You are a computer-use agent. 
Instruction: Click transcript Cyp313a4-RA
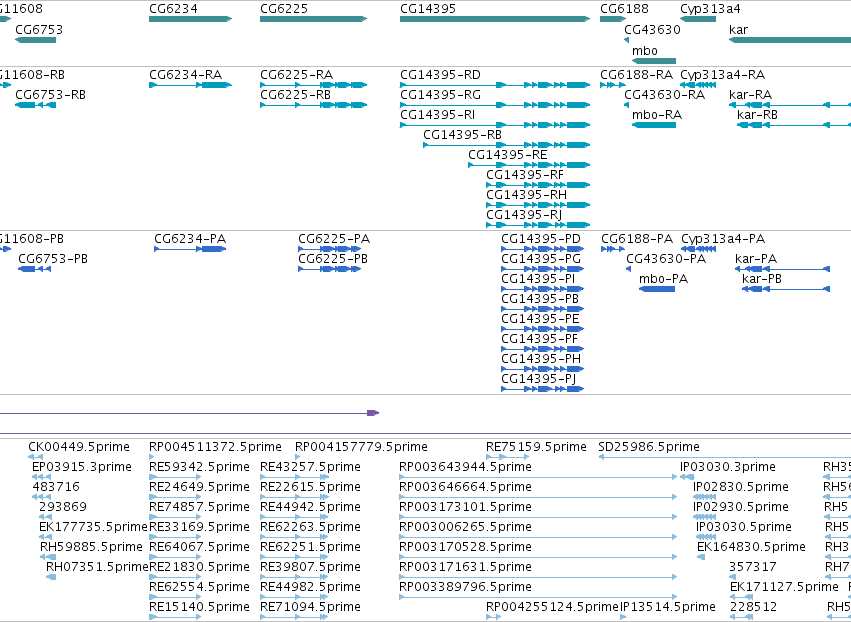[x=722, y=74]
